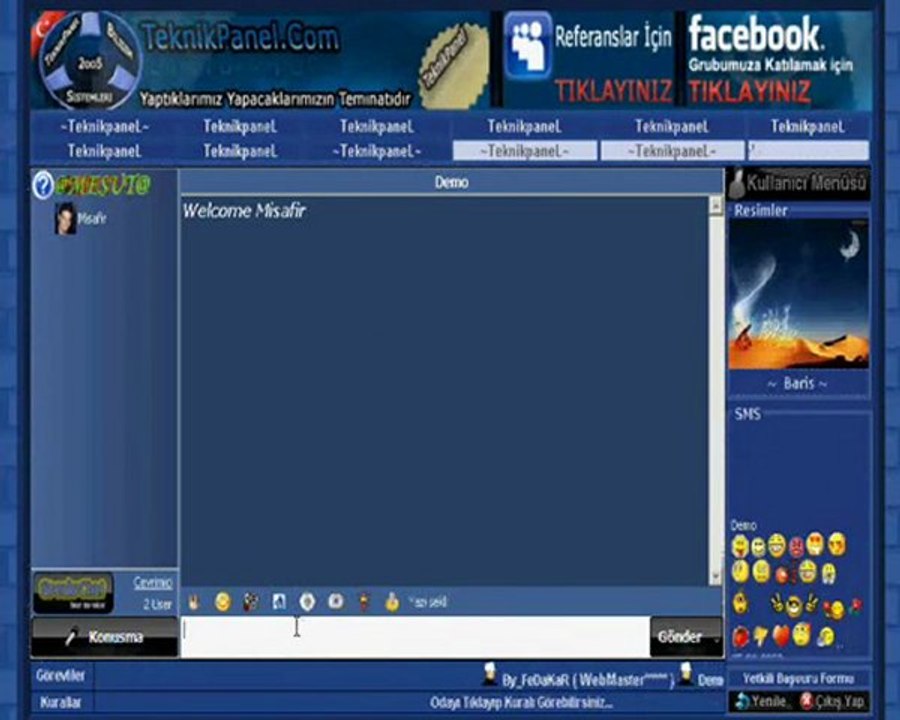Click the Demo room title bar
This screenshot has height=720, width=900.
451,183
